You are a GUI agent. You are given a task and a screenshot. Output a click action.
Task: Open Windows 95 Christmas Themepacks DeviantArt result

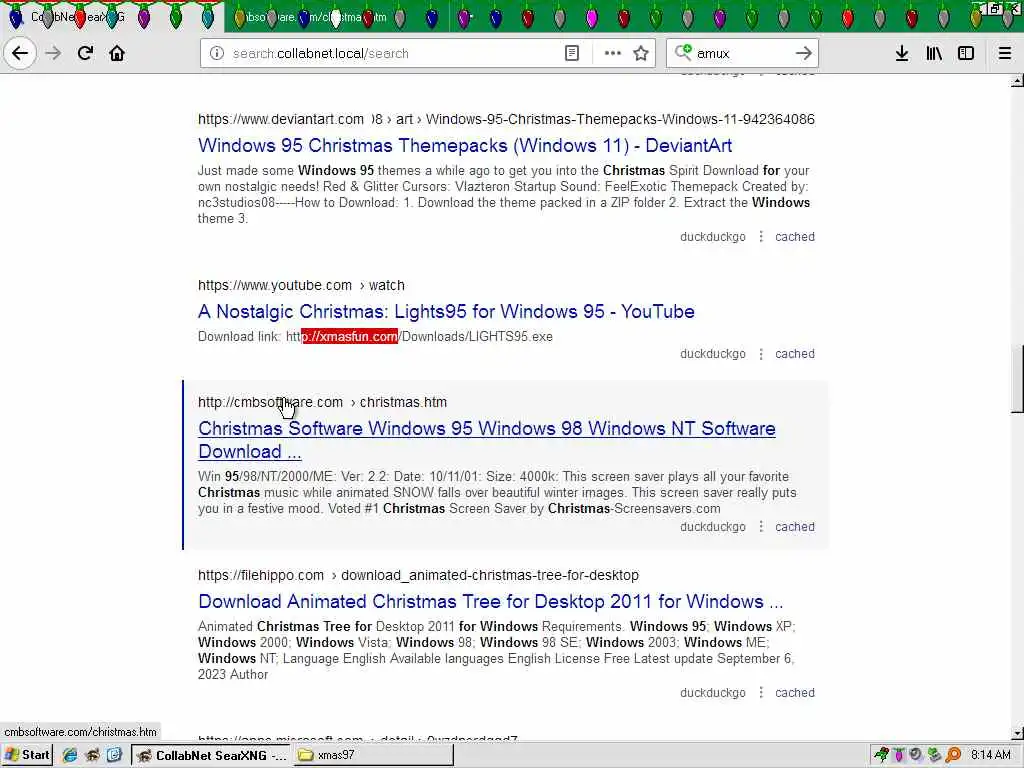tap(465, 145)
